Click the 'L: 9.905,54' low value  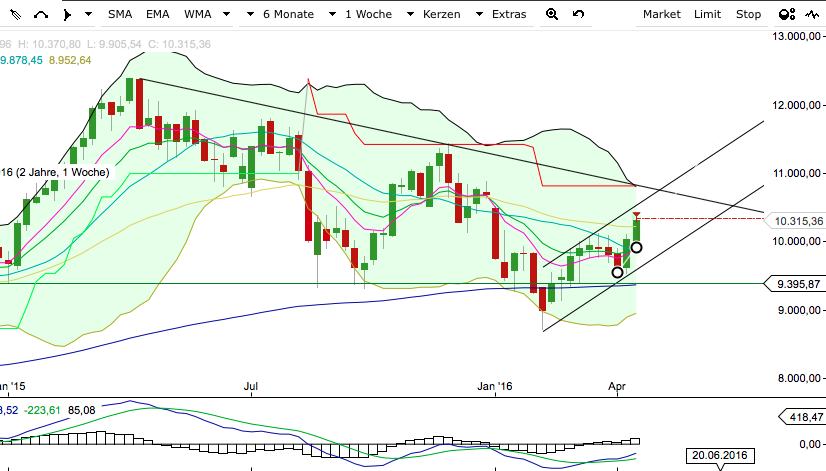coord(114,44)
